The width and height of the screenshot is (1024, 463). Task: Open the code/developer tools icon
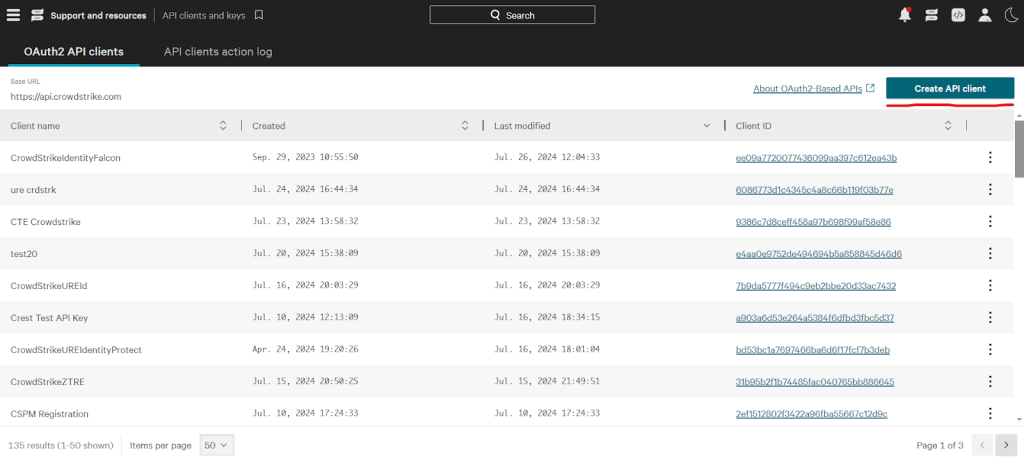click(x=958, y=16)
